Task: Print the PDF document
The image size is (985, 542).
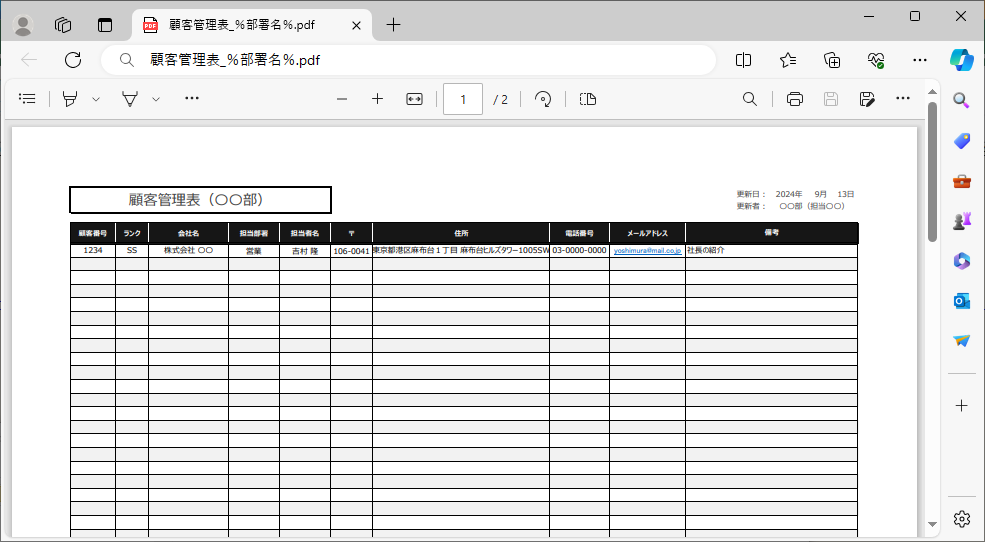Action: click(795, 99)
